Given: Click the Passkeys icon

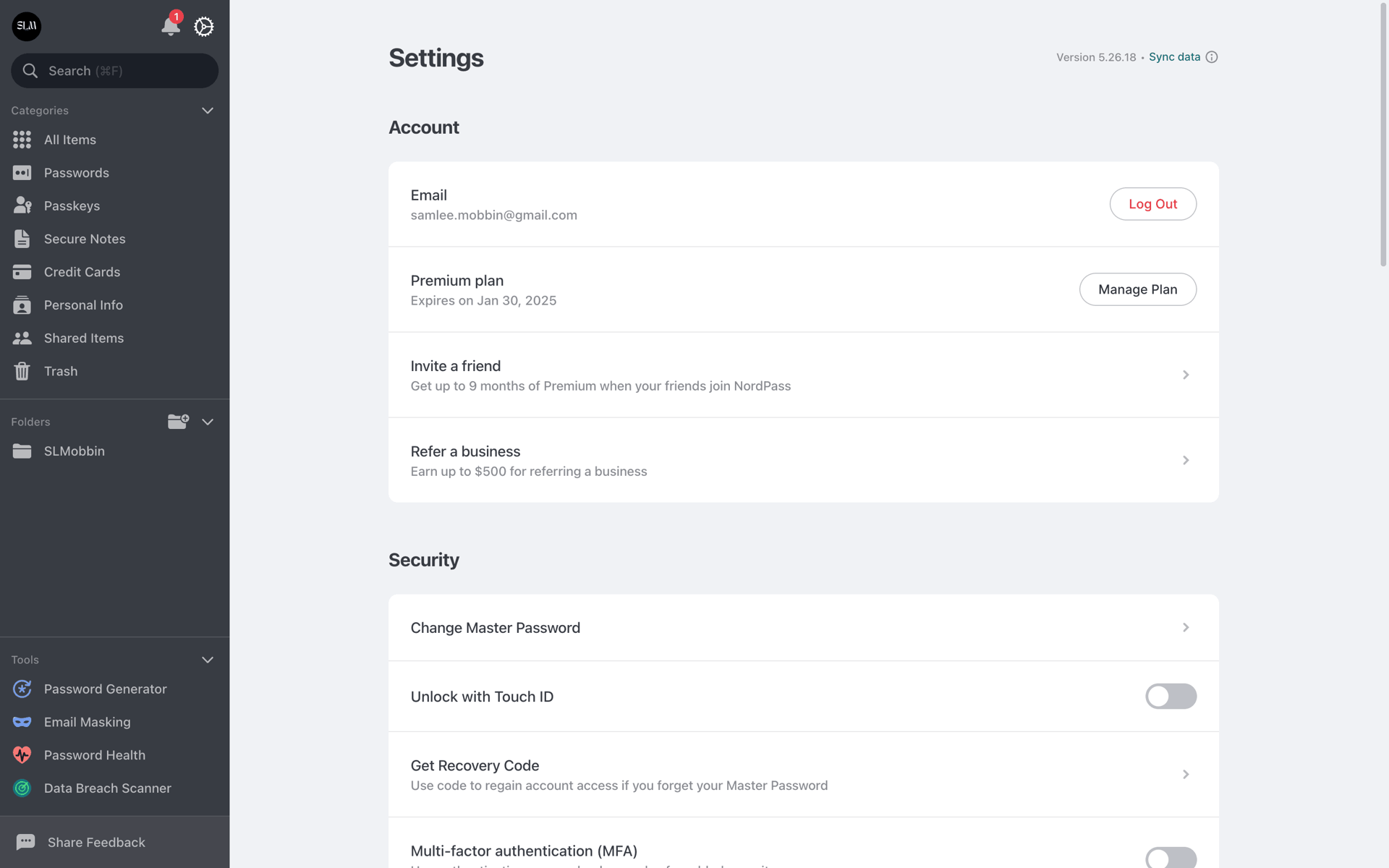Looking at the screenshot, I should [x=22, y=205].
